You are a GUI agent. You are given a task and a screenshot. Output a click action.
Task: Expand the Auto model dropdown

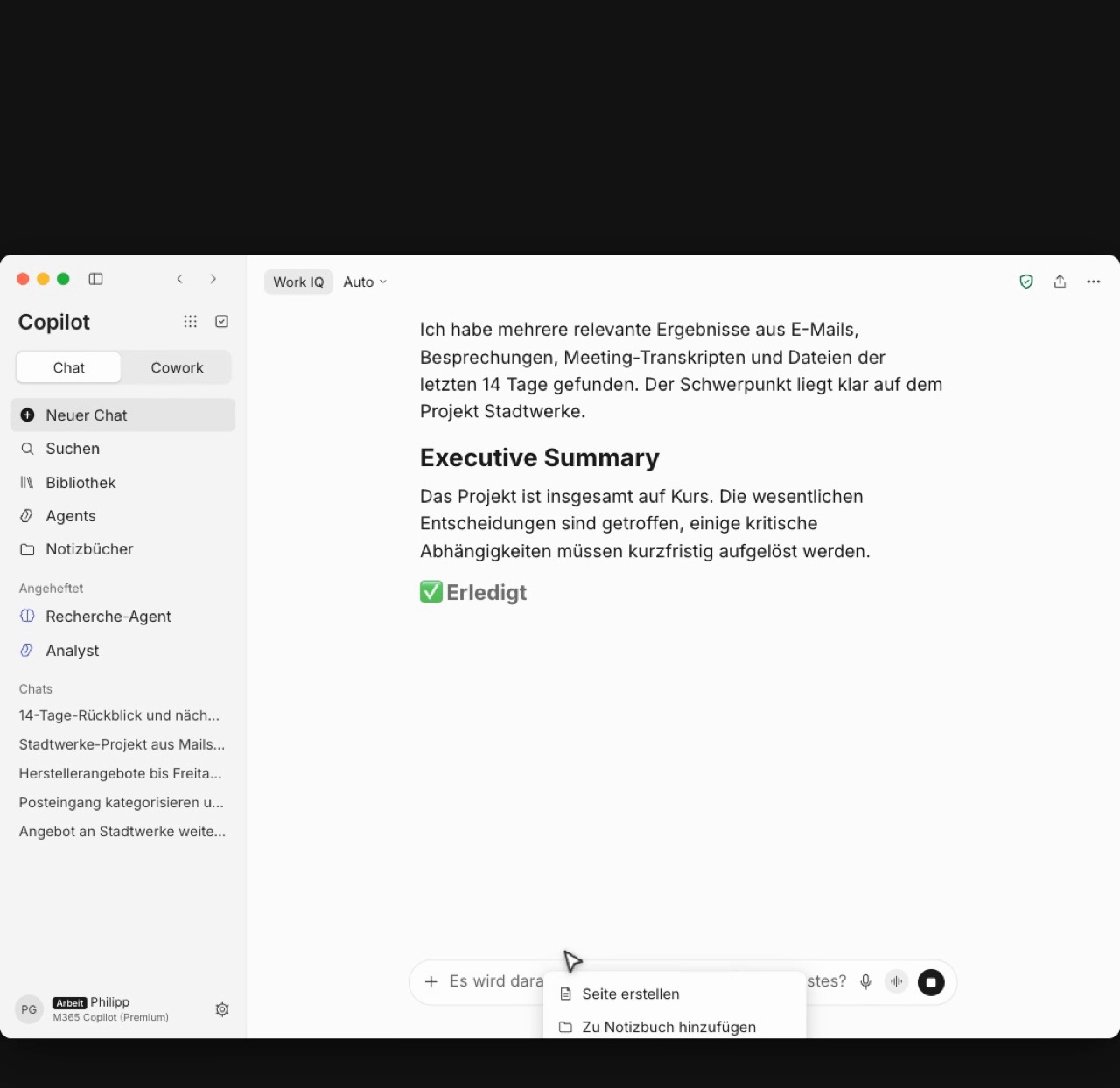(365, 282)
